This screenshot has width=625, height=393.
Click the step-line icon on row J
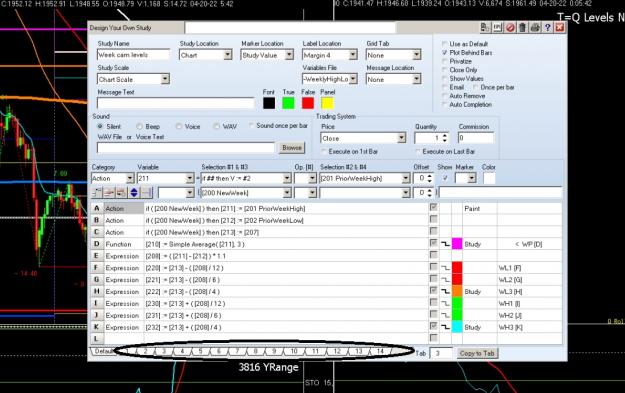445,315
